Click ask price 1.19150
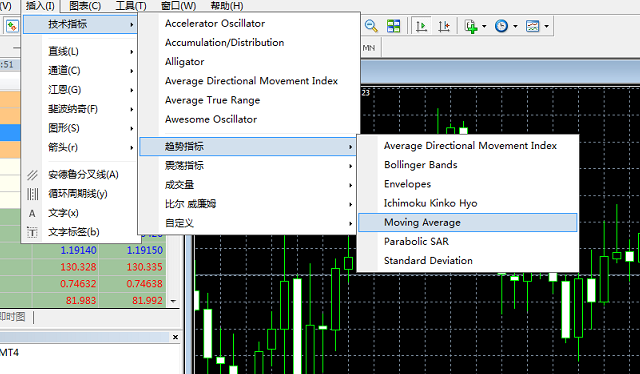640x374 pixels. [x=144, y=250]
